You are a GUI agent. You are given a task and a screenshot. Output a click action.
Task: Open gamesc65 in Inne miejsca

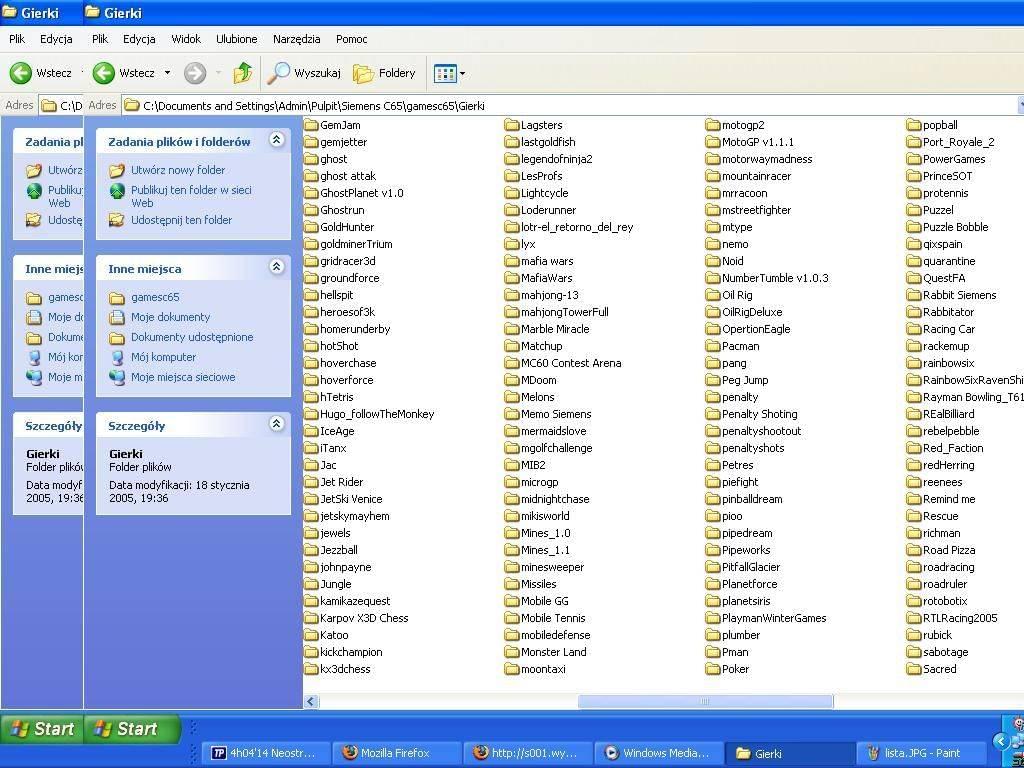(x=155, y=297)
